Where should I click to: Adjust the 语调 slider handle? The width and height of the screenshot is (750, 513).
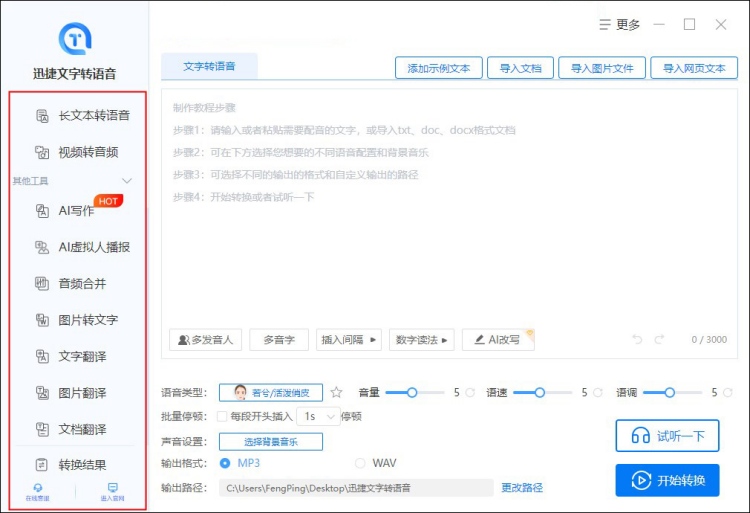(x=670, y=393)
